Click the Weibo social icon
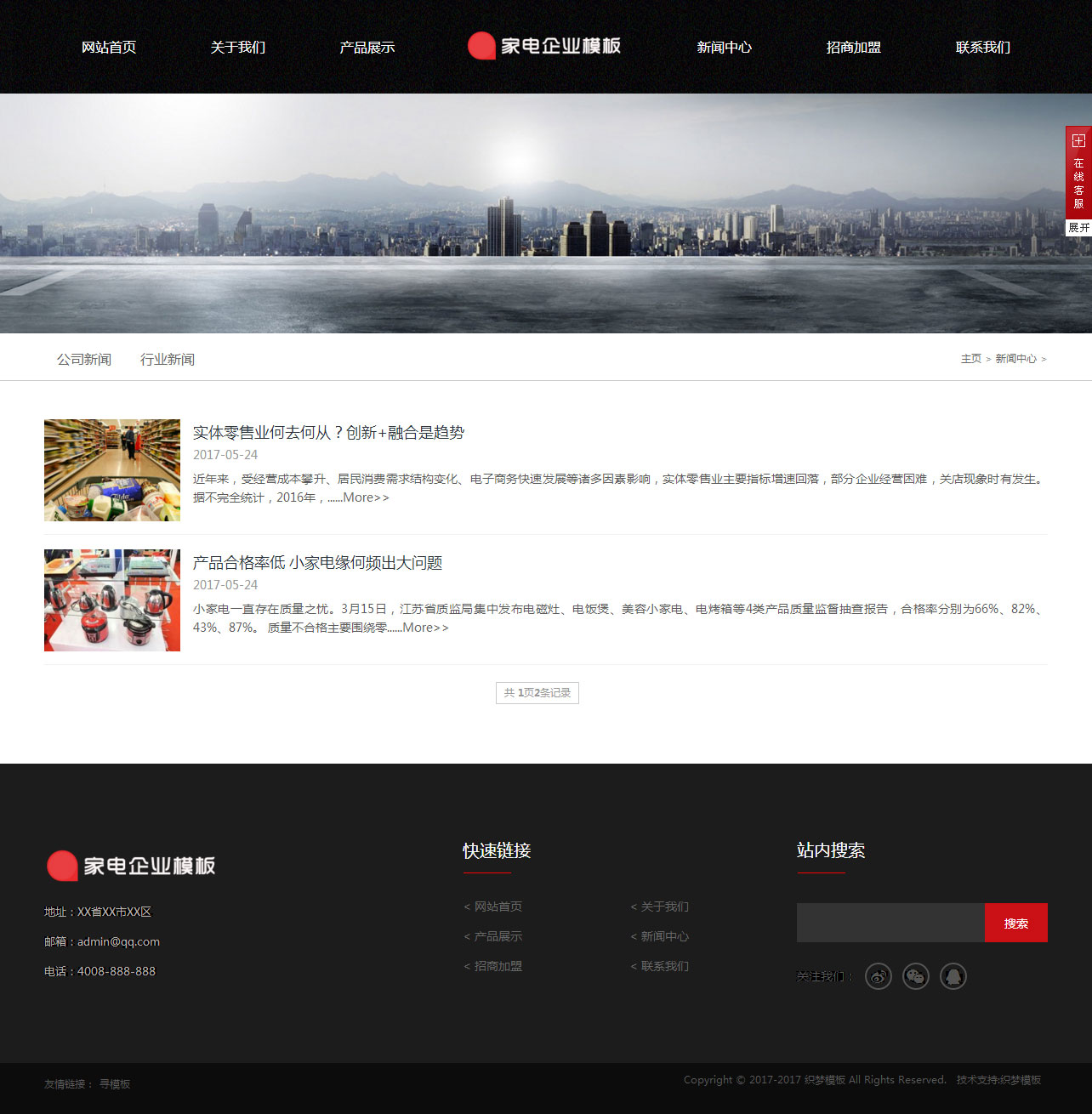Viewport: 1092px width, 1114px height. [879, 976]
